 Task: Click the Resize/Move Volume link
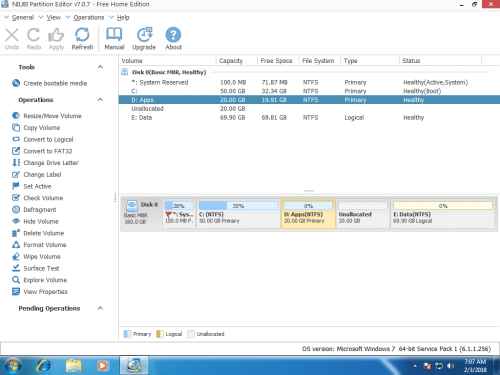point(52,116)
